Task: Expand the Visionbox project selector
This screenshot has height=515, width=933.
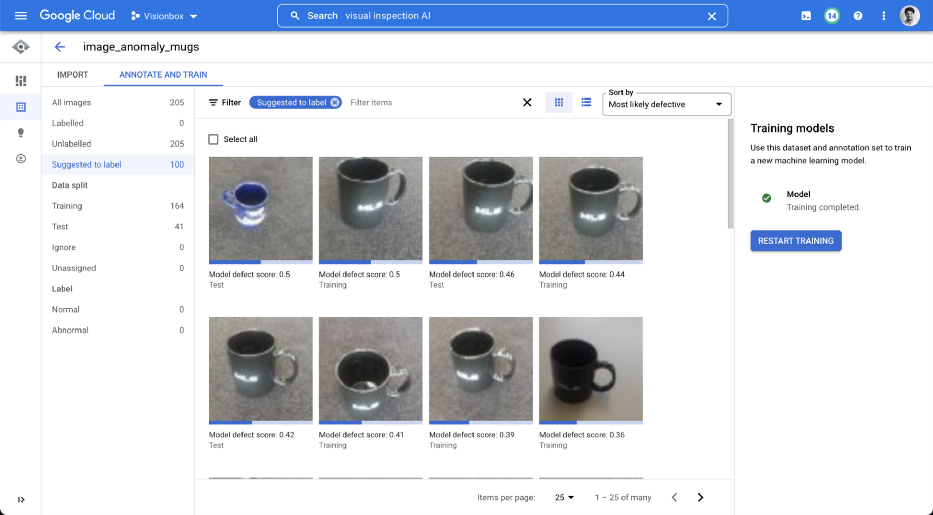Action: [x=165, y=16]
